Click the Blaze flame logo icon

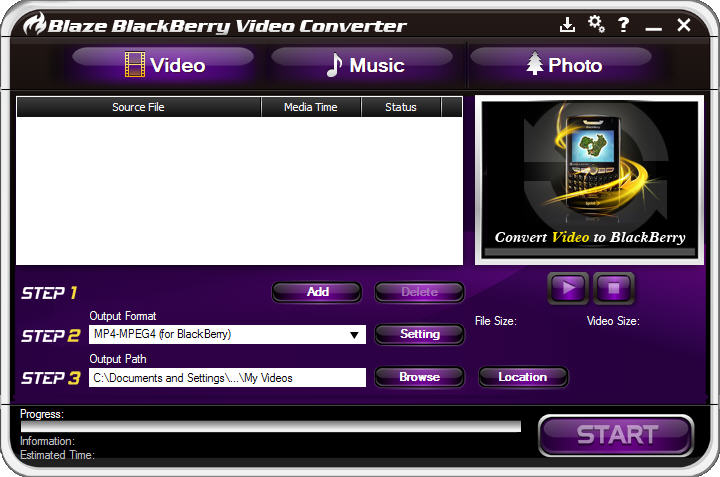coord(35,24)
